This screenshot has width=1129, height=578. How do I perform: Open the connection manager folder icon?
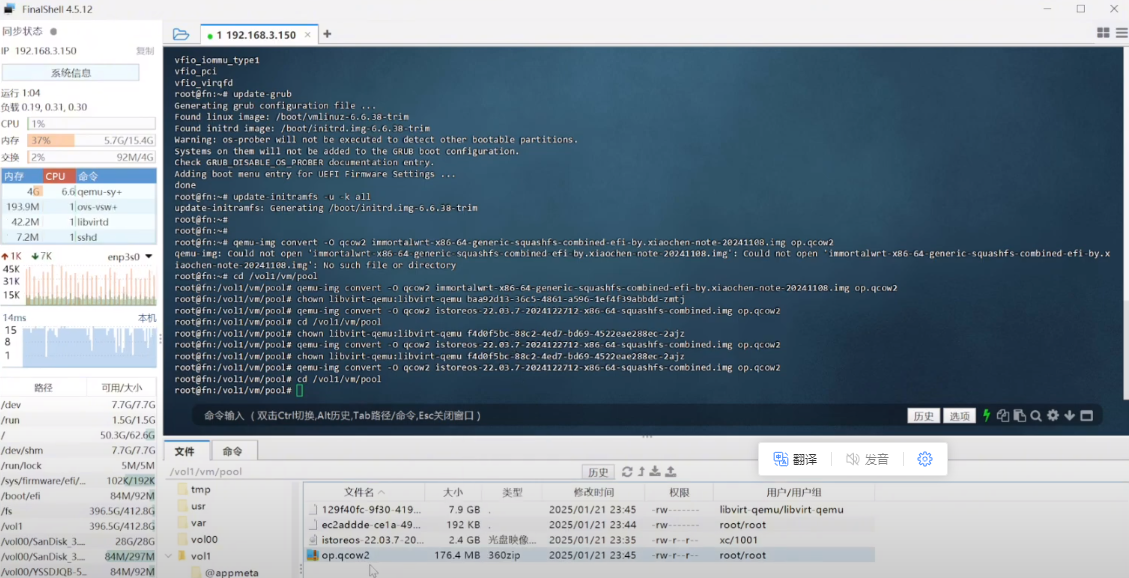click(181, 34)
